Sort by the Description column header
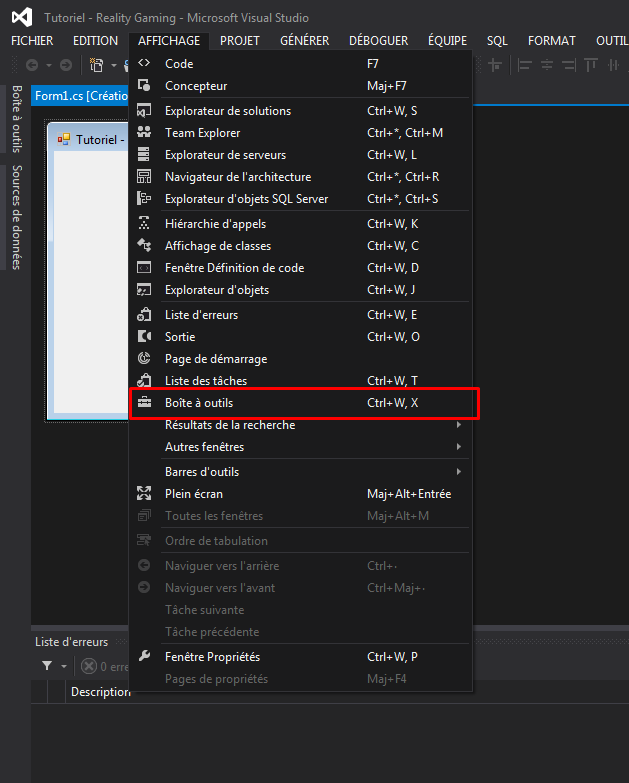Screen dimensions: 629x783 tap(100, 692)
